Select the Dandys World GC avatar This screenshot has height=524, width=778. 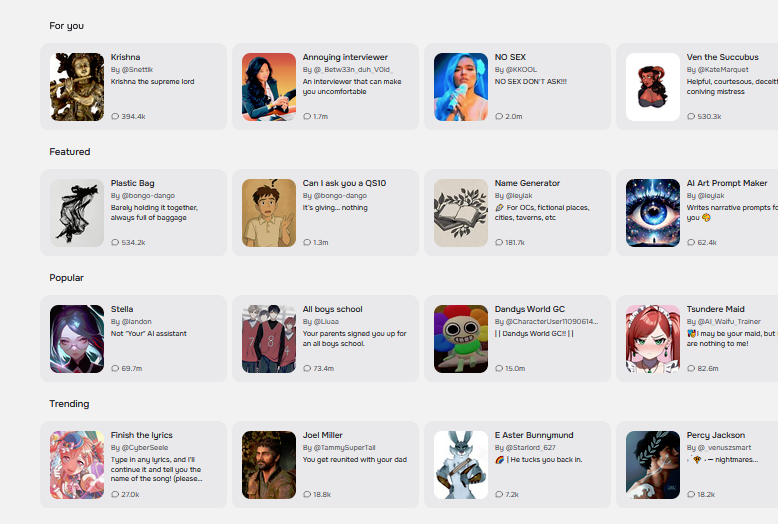pyautogui.click(x=461, y=339)
